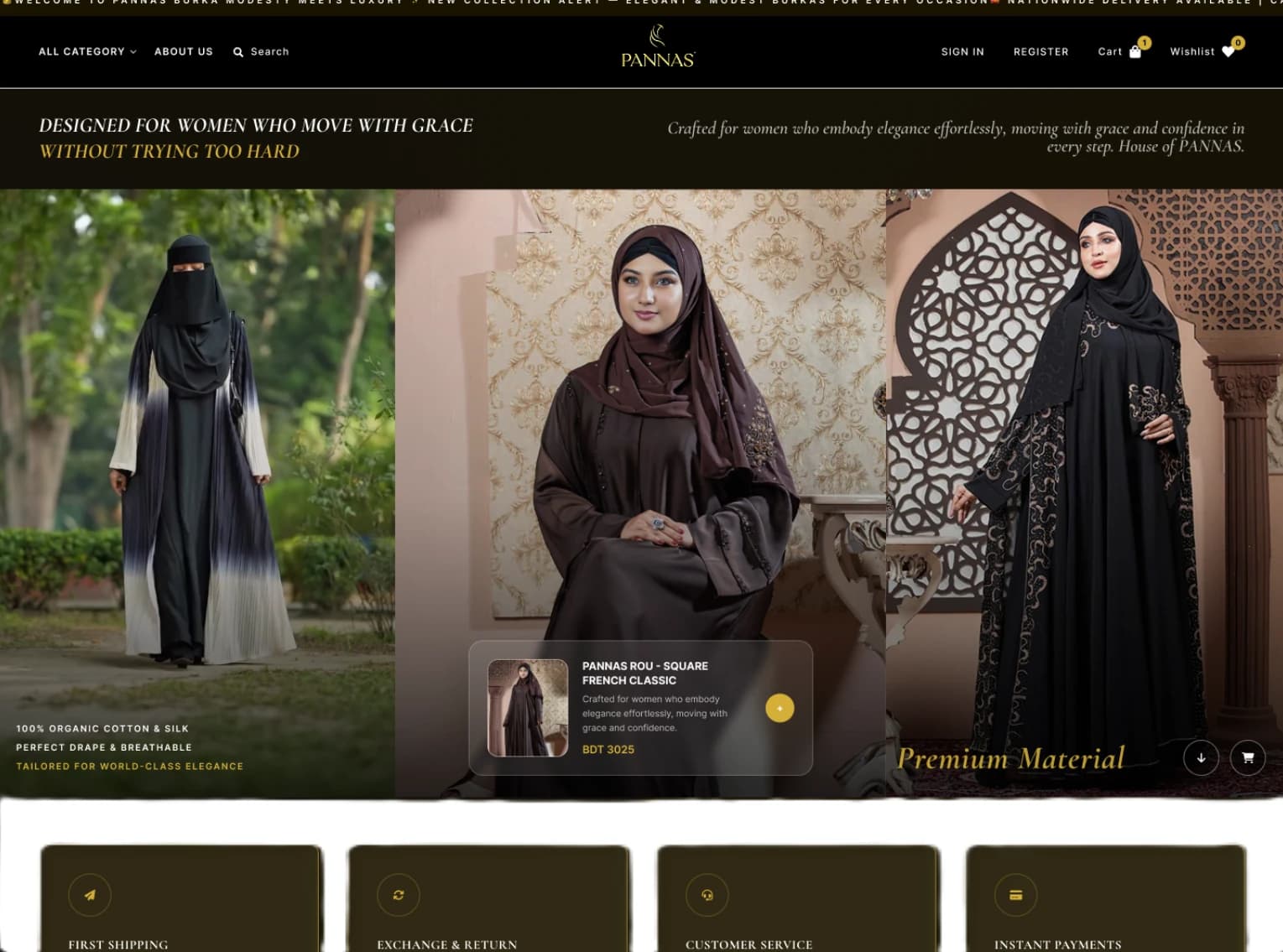The width and height of the screenshot is (1283, 952).
Task: Click the BDT 3025 price
Action: (x=608, y=750)
